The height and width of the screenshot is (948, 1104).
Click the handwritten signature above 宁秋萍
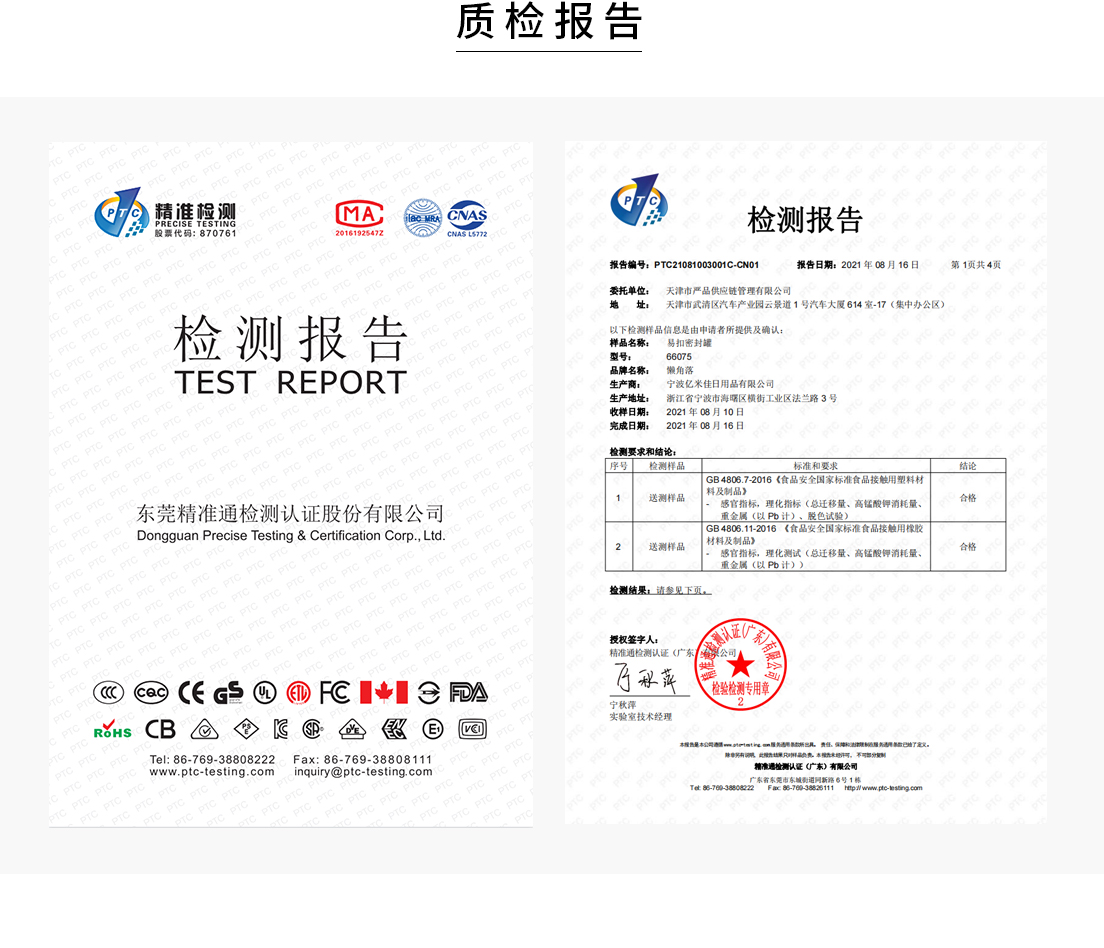(x=646, y=679)
